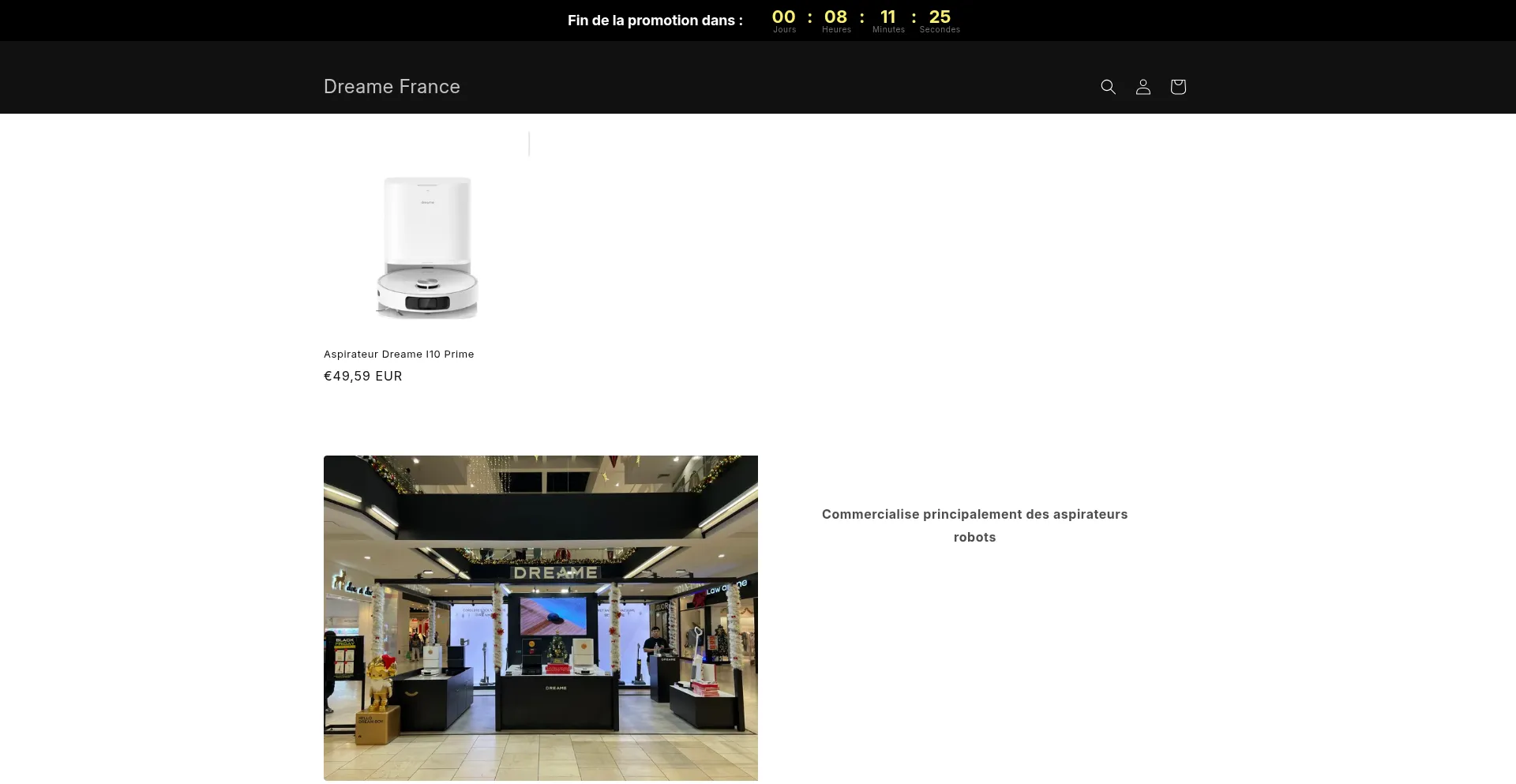Screen dimensions: 1516x784
Task: Click the golden mascot statue in photo
Action: click(381, 681)
